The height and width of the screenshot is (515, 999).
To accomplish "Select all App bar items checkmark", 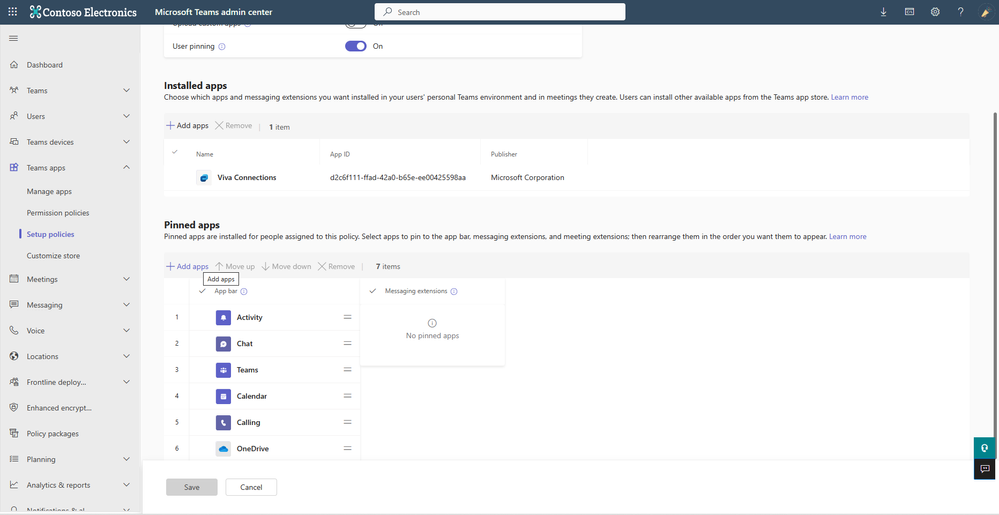I will 202,291.
